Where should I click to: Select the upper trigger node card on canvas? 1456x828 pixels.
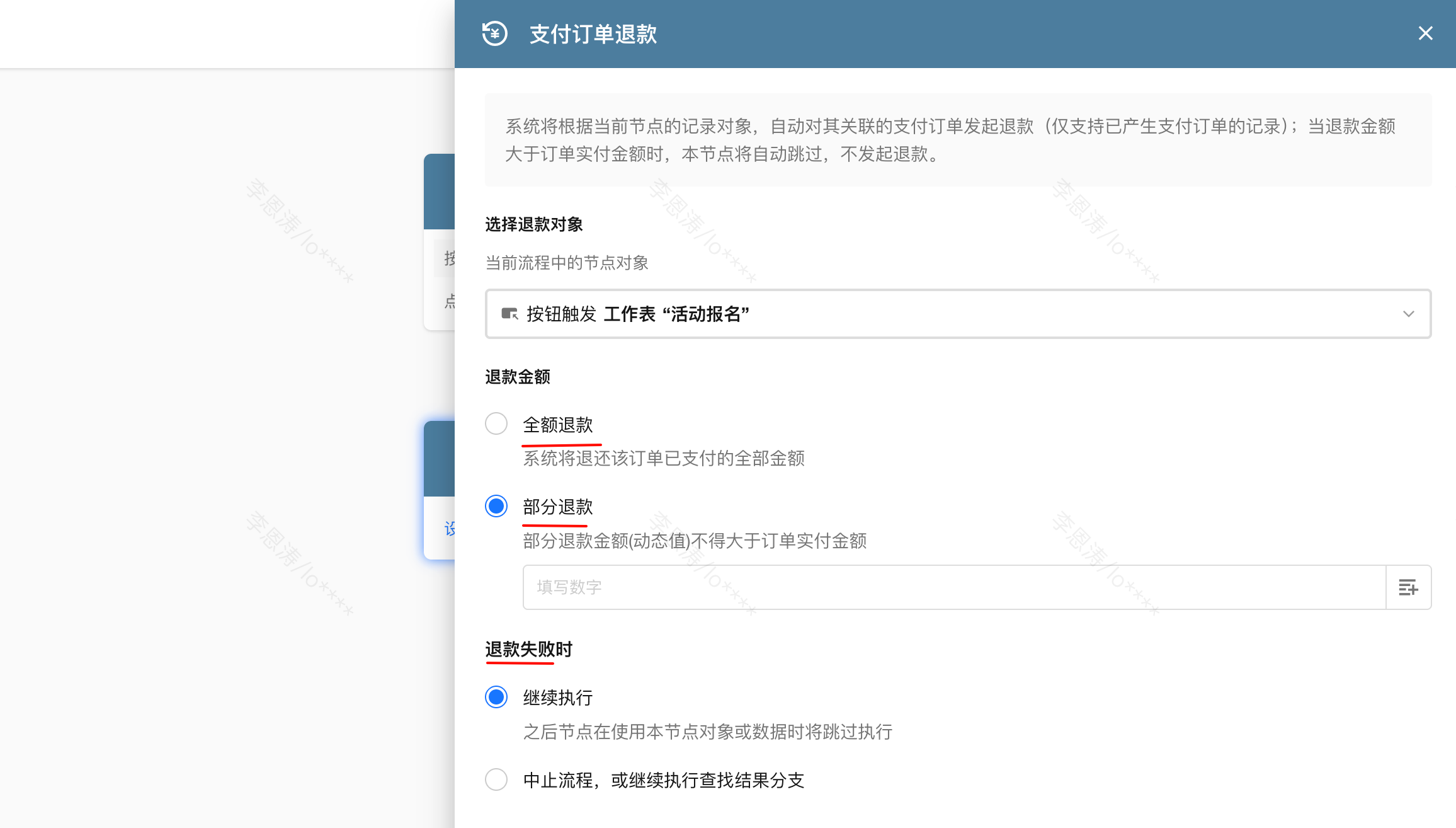tap(440, 192)
